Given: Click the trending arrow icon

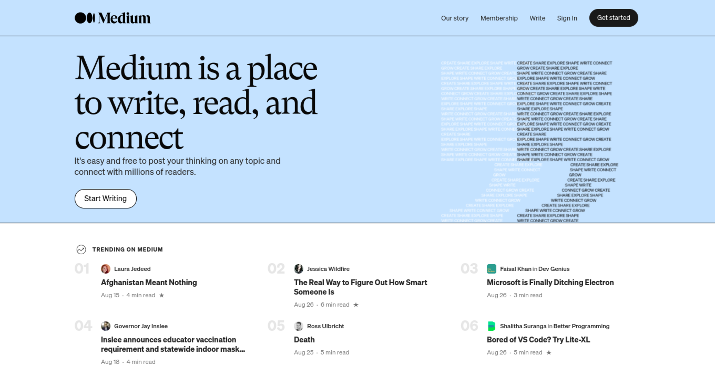Looking at the screenshot, I should pyautogui.click(x=81, y=249).
